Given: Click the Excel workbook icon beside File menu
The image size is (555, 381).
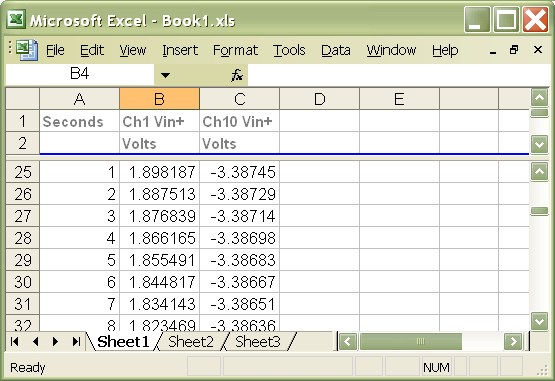Looking at the screenshot, I should [27, 50].
